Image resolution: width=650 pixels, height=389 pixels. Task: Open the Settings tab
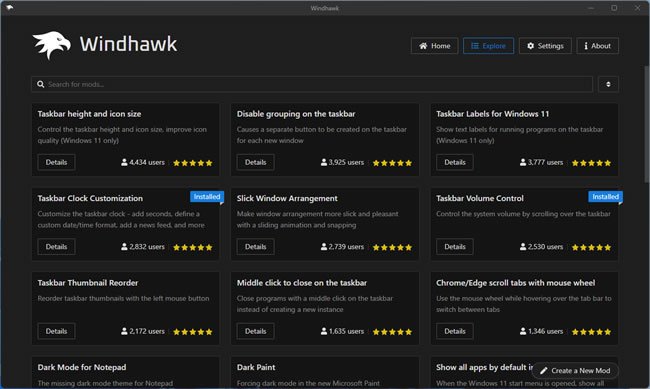[x=545, y=46]
